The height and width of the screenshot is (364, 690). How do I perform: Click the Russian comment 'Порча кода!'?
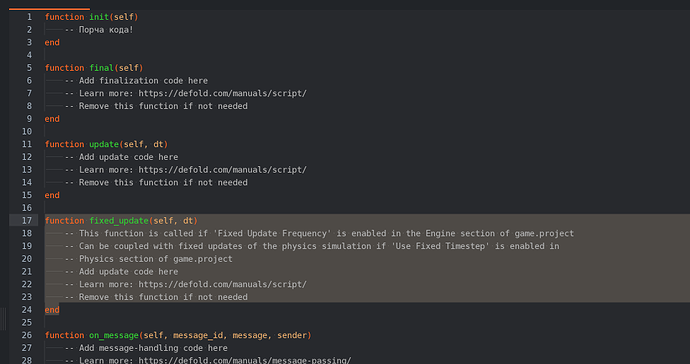[x=106, y=30]
